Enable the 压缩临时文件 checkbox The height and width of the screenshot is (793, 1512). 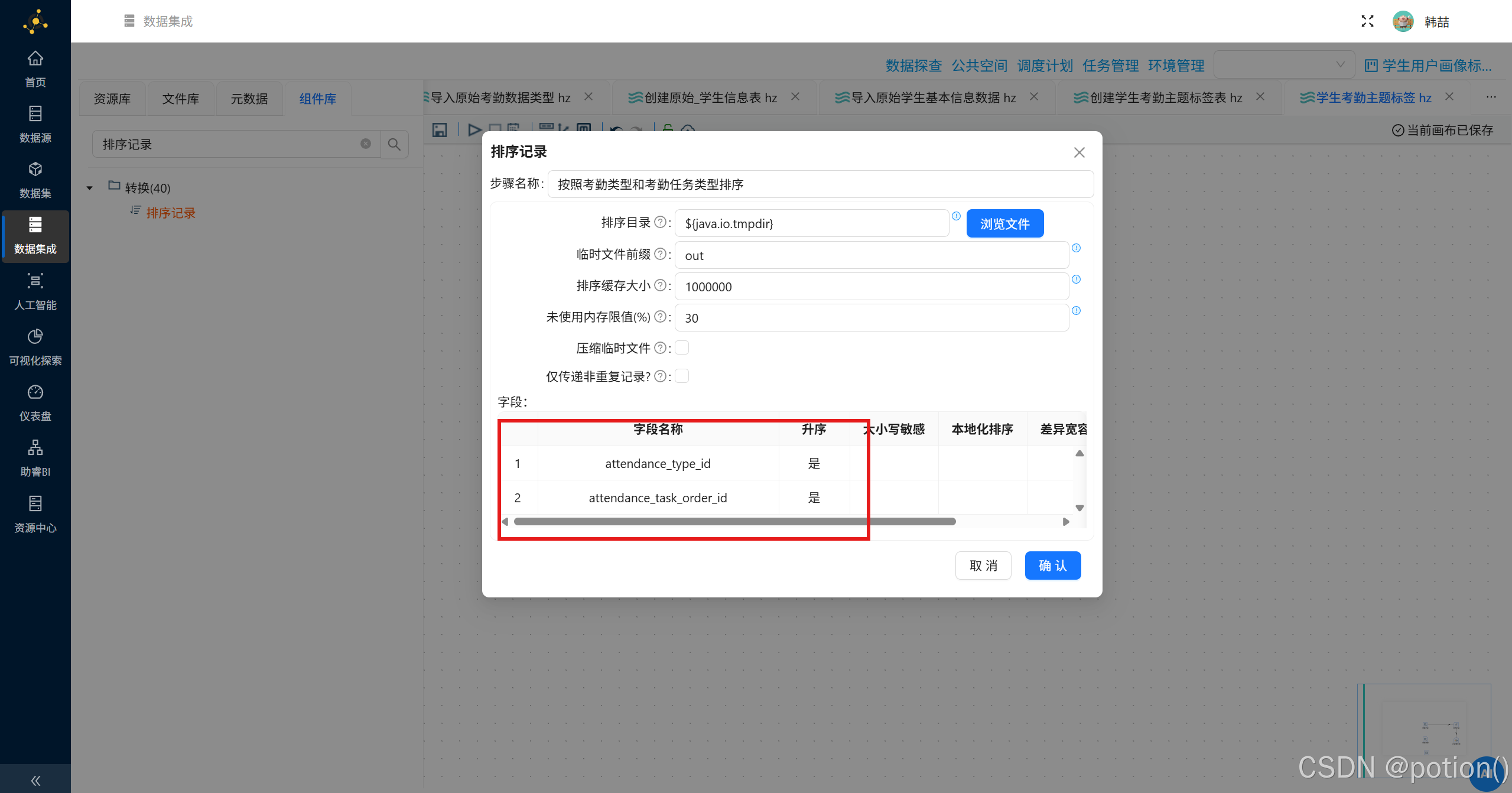click(682, 347)
